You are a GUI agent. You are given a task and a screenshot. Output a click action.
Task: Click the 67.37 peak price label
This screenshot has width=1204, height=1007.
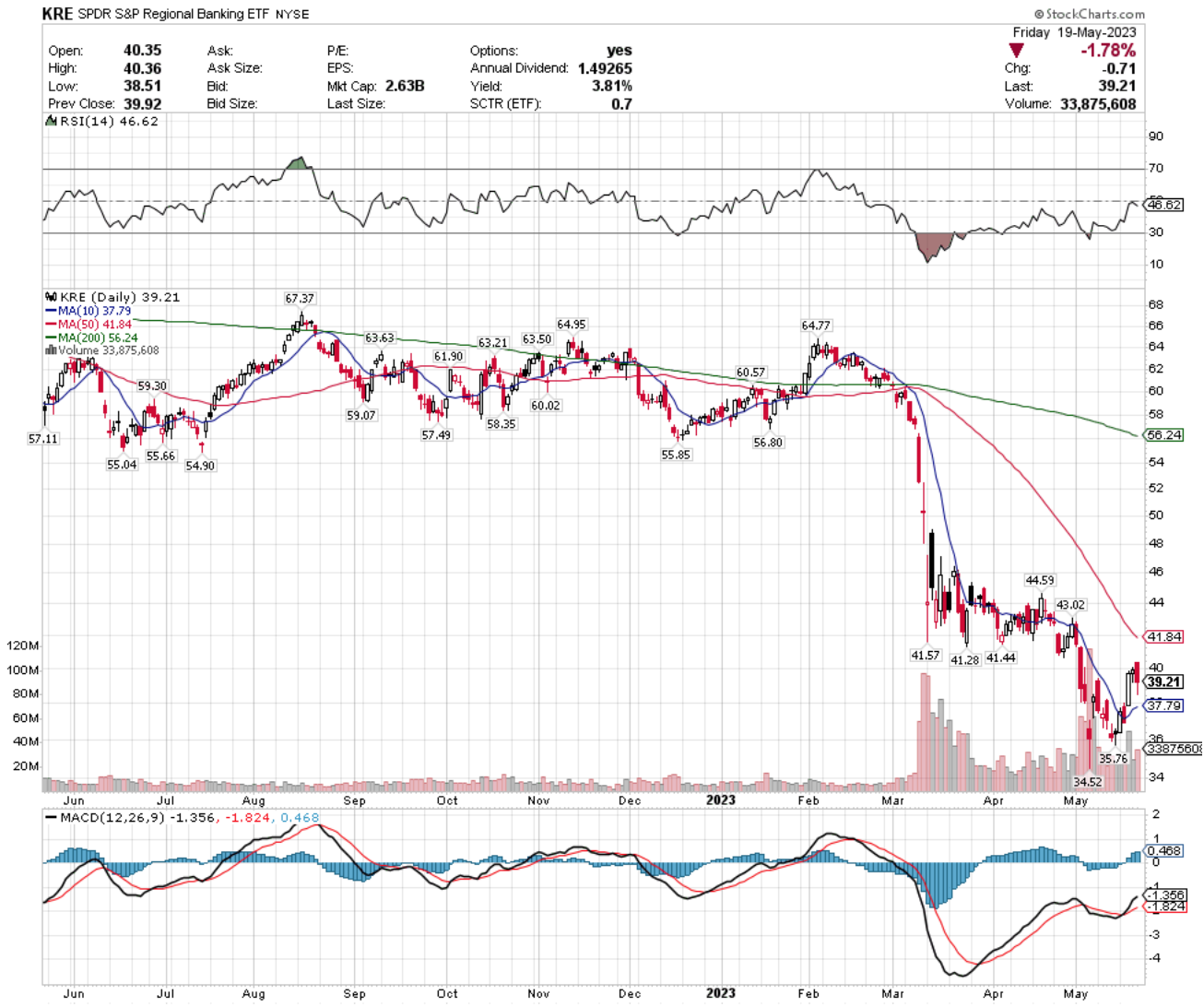tap(300, 299)
